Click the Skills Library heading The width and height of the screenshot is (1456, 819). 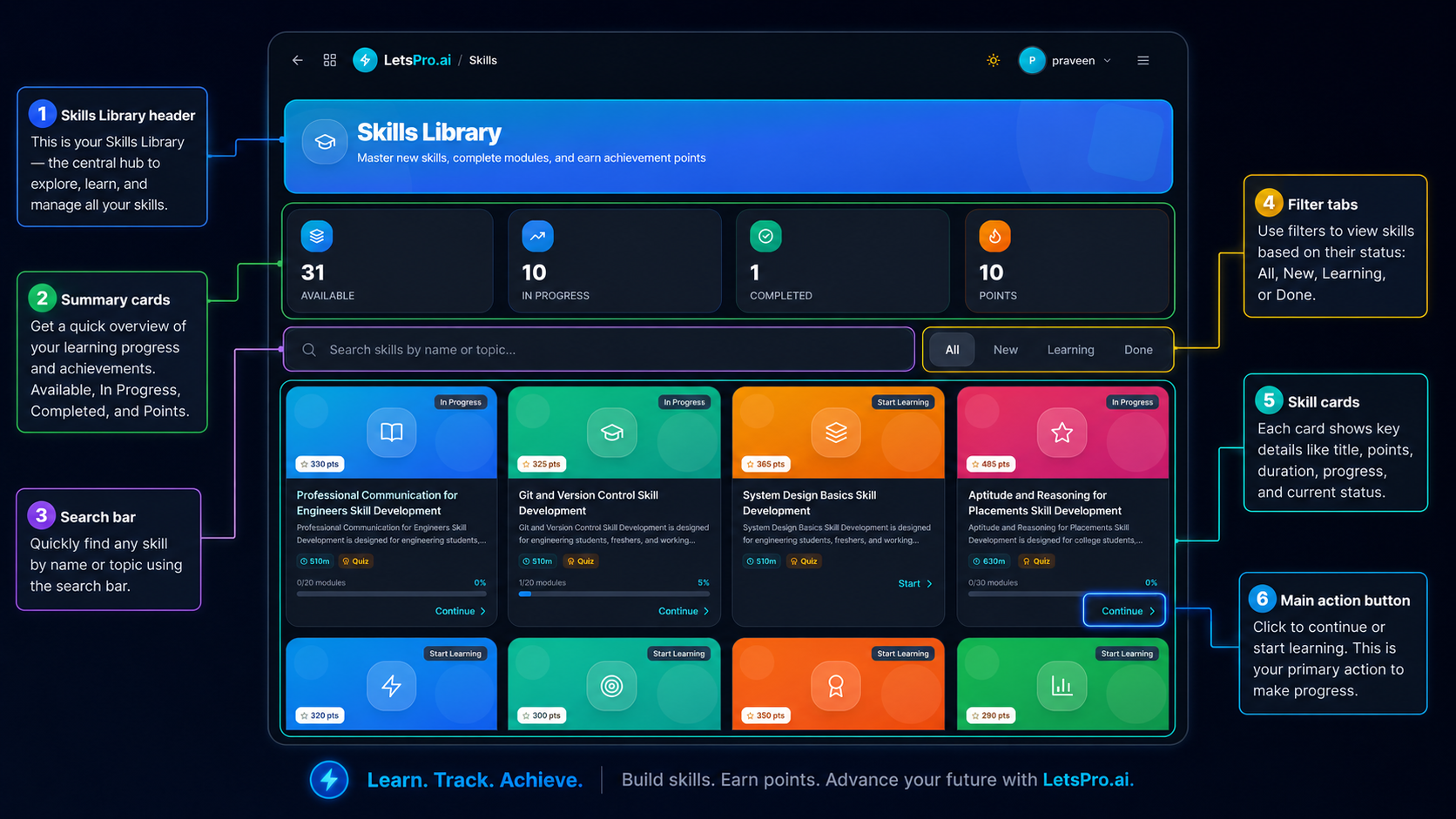(x=429, y=132)
